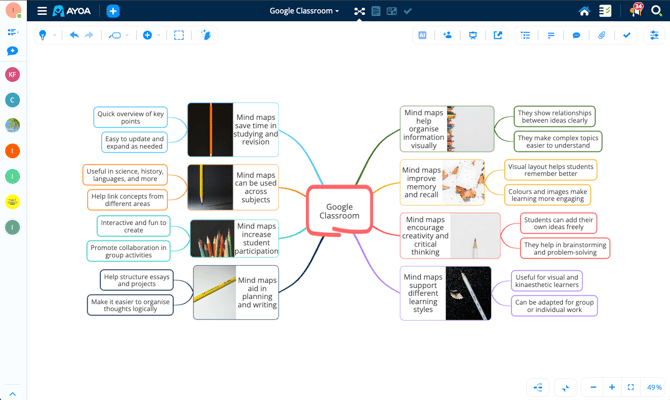
Task: Toggle the comments chat panel
Action: [576, 35]
